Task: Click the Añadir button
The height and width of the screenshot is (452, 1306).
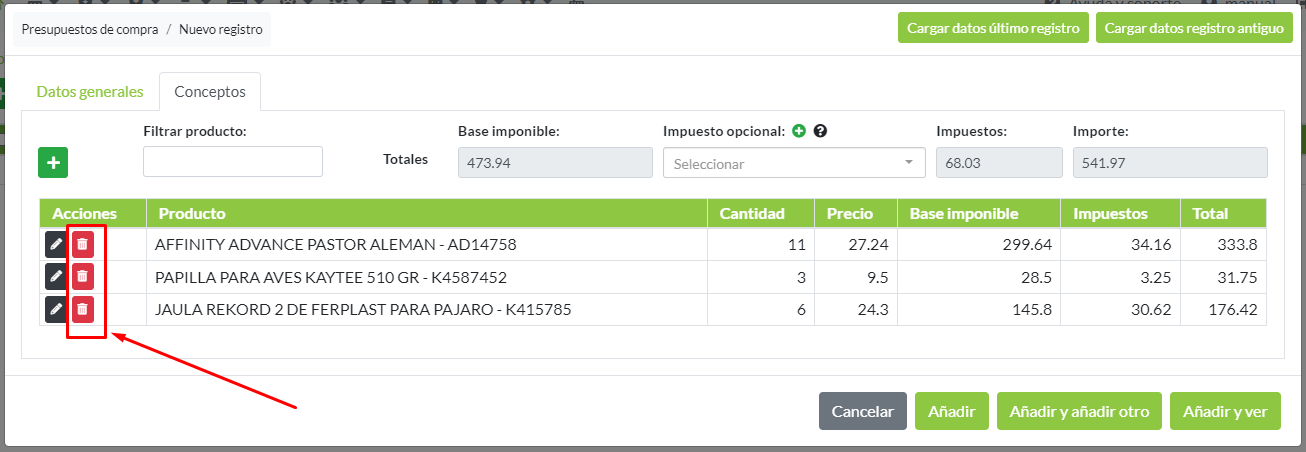Action: coord(951,411)
